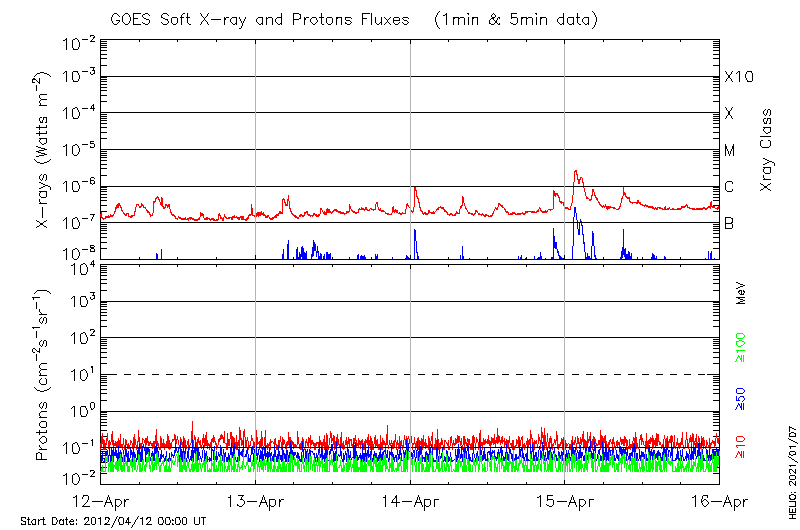Image resolution: width=800 pixels, height=530 pixels.
Task: Select the B X-ray class label
Action: coord(729,224)
